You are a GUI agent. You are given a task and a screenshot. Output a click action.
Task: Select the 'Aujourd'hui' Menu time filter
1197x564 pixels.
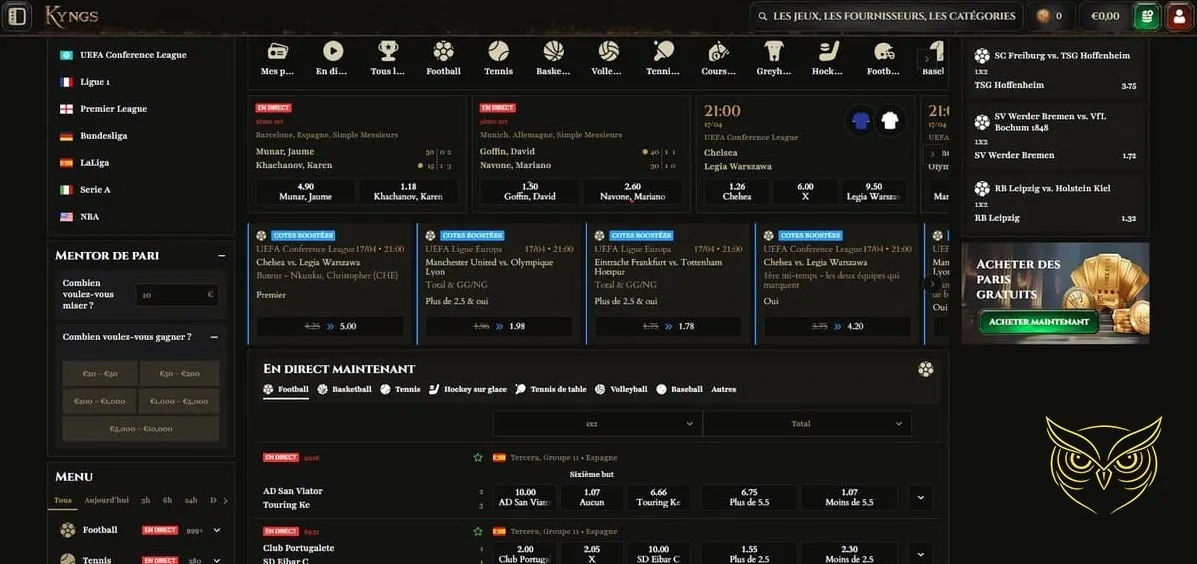[x=106, y=501]
